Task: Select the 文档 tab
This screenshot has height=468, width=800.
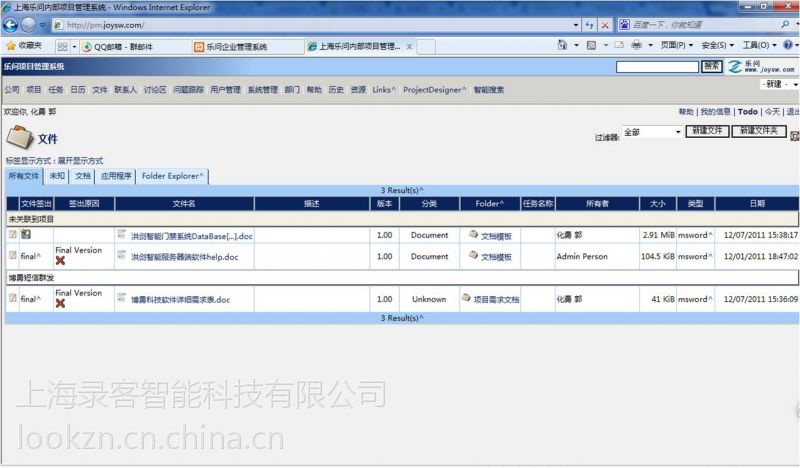Action: click(83, 176)
